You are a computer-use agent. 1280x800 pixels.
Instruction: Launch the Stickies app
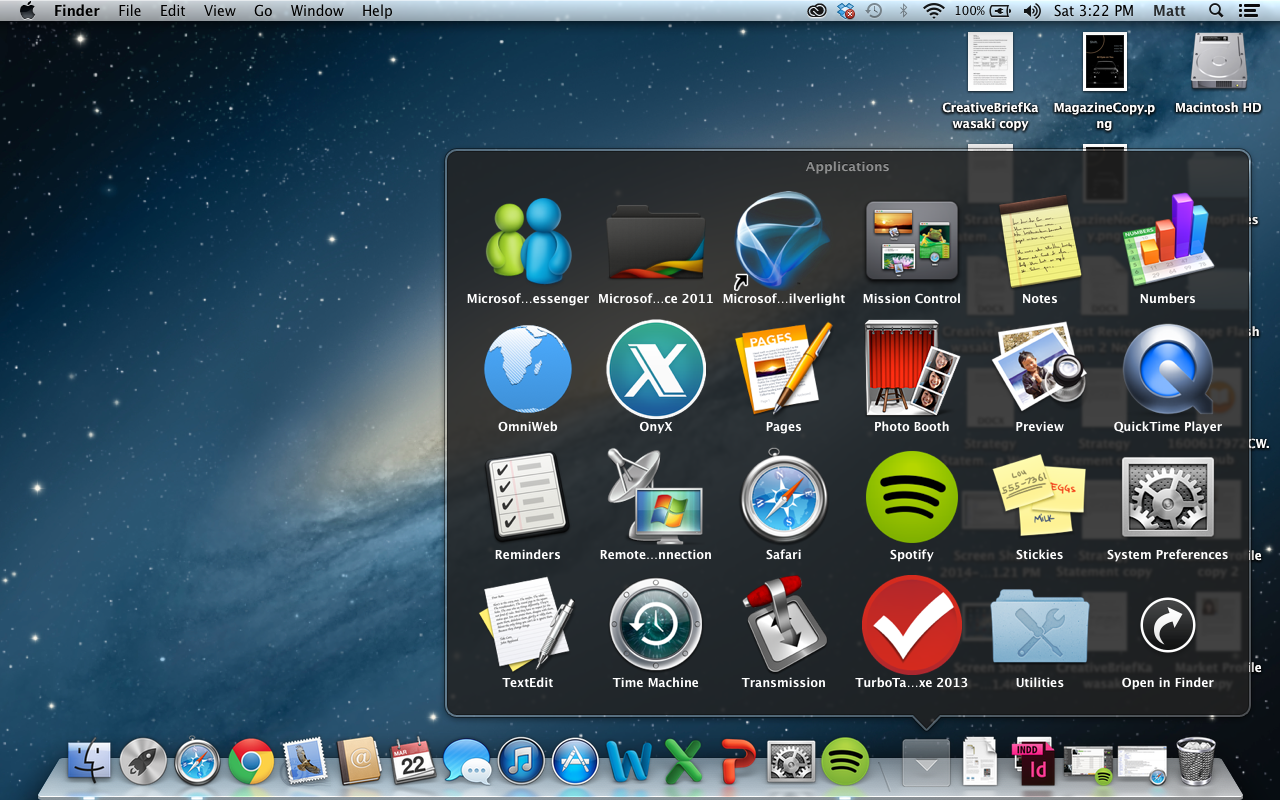click(x=1040, y=497)
